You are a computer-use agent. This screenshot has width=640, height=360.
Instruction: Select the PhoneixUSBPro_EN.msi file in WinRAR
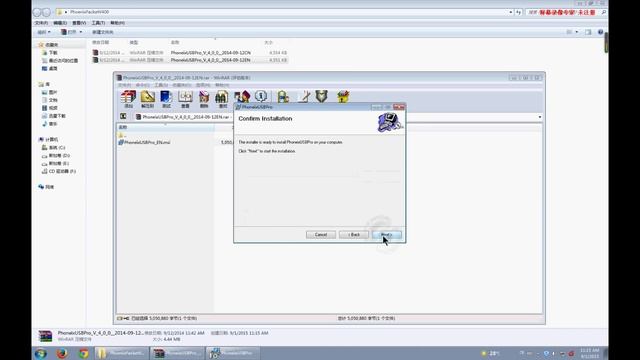[144, 142]
